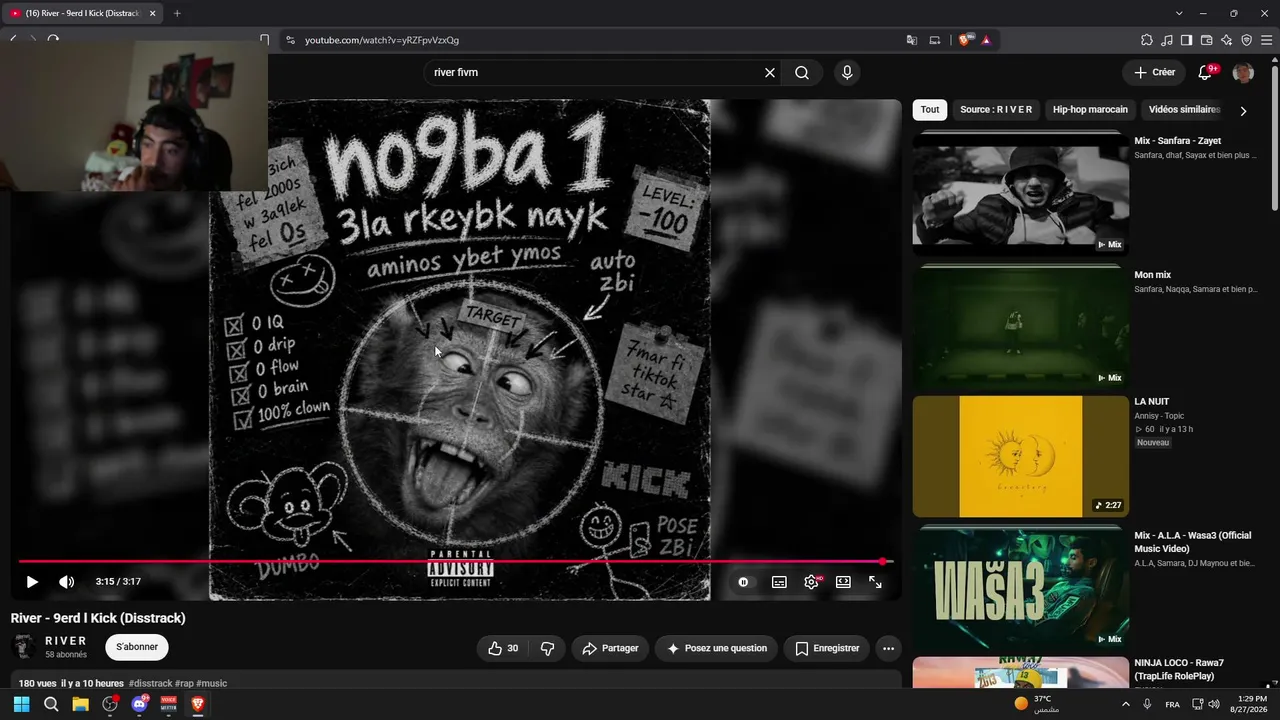Screen dimensions: 1280x720
Task: Like the video with thumbs up
Action: [x=503, y=648]
